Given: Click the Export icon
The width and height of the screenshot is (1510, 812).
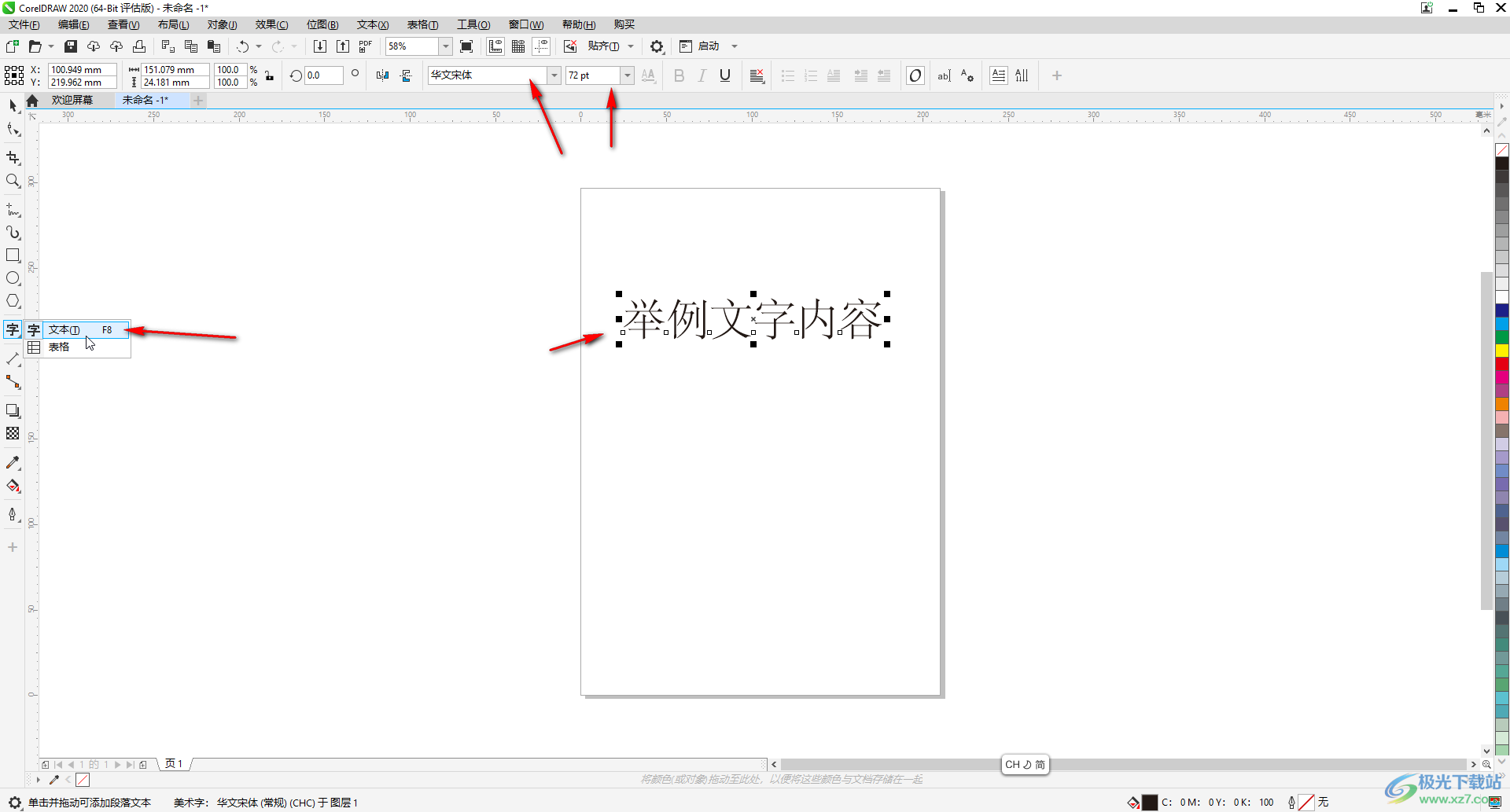Looking at the screenshot, I should 343,46.
